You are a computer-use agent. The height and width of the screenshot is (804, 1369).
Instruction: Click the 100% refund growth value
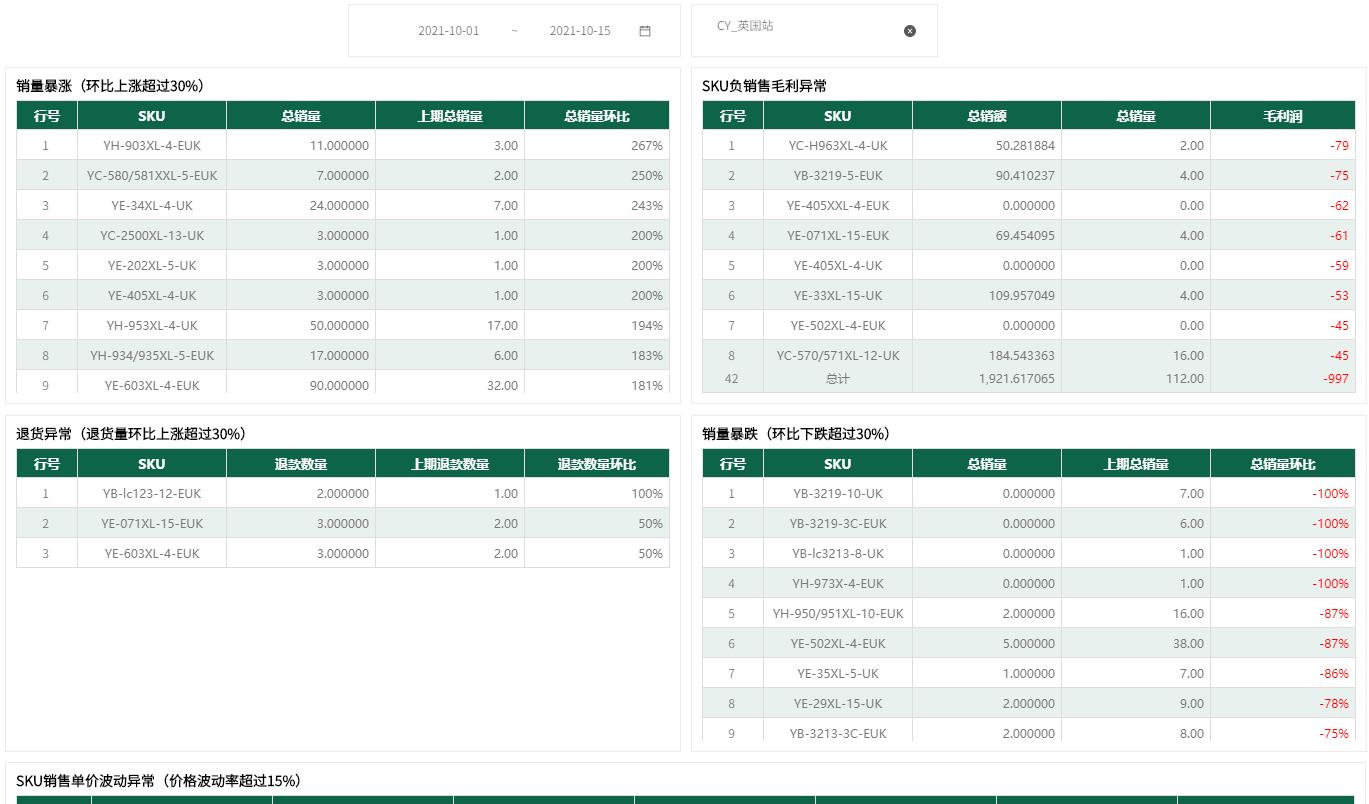pos(647,494)
